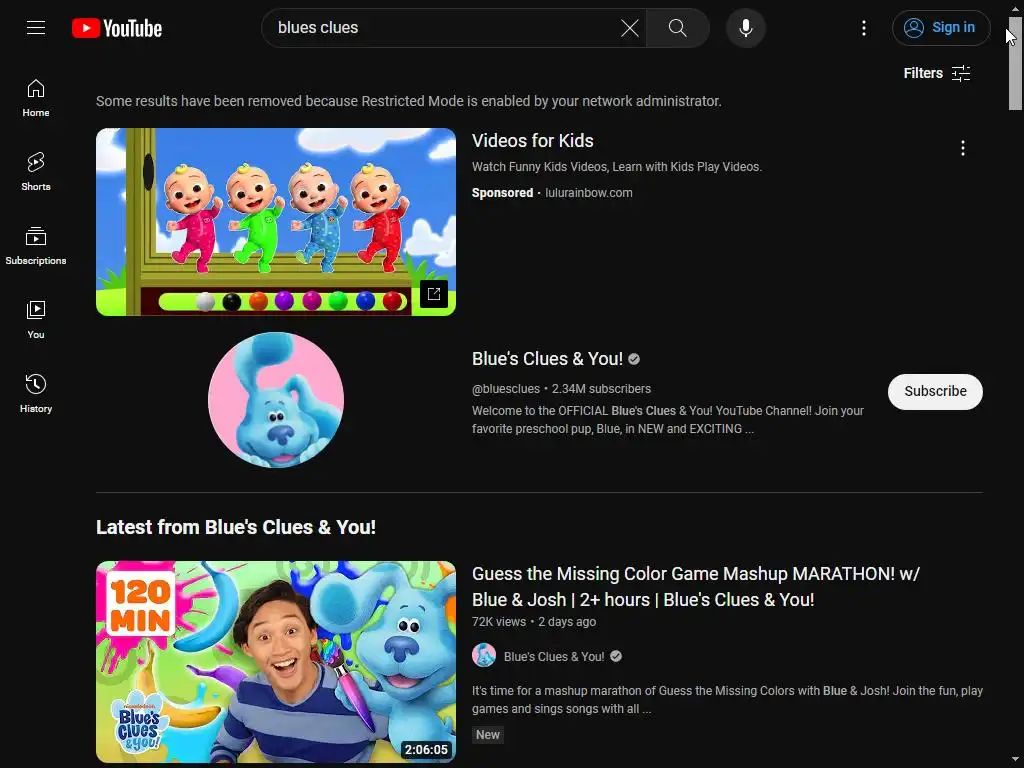Image resolution: width=1024 pixels, height=768 pixels.
Task: Open the You section in the sidebar
Action: pos(36,319)
